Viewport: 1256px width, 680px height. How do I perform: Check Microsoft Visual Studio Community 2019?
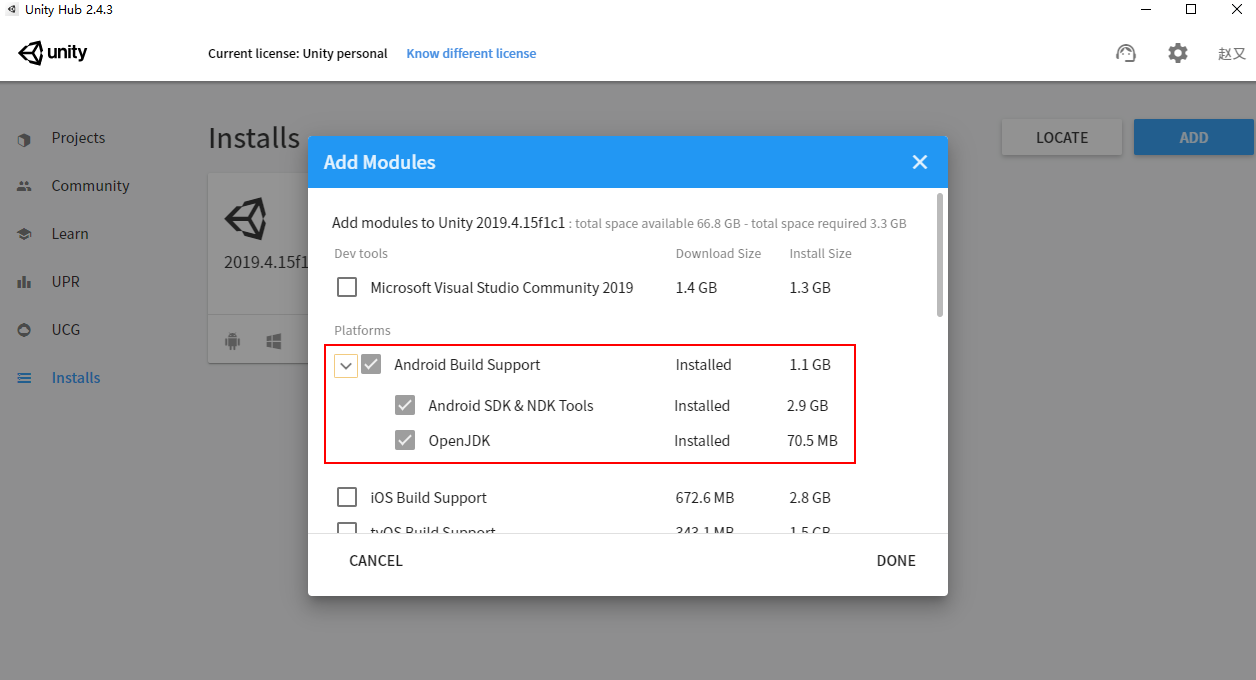pos(347,288)
